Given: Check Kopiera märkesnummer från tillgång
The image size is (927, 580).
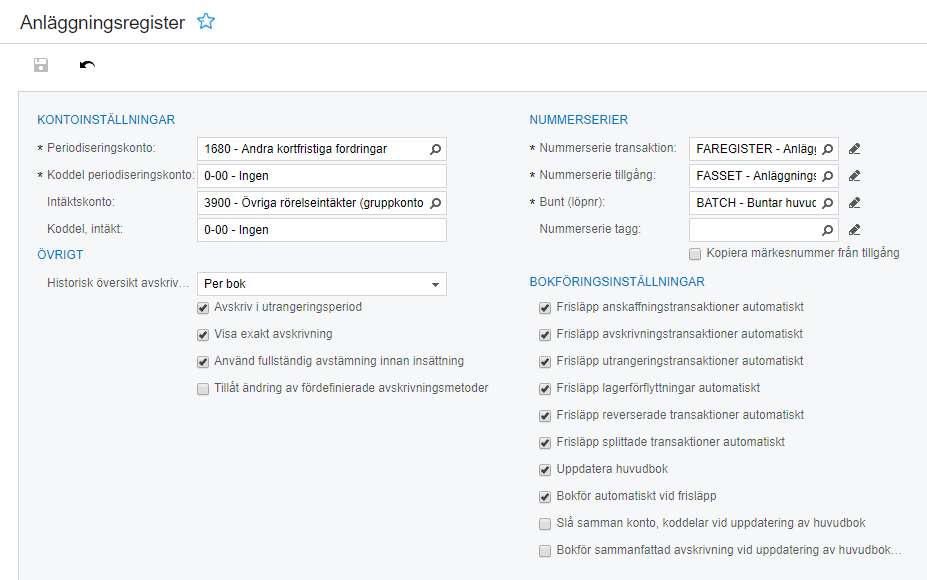Looking at the screenshot, I should click(695, 254).
